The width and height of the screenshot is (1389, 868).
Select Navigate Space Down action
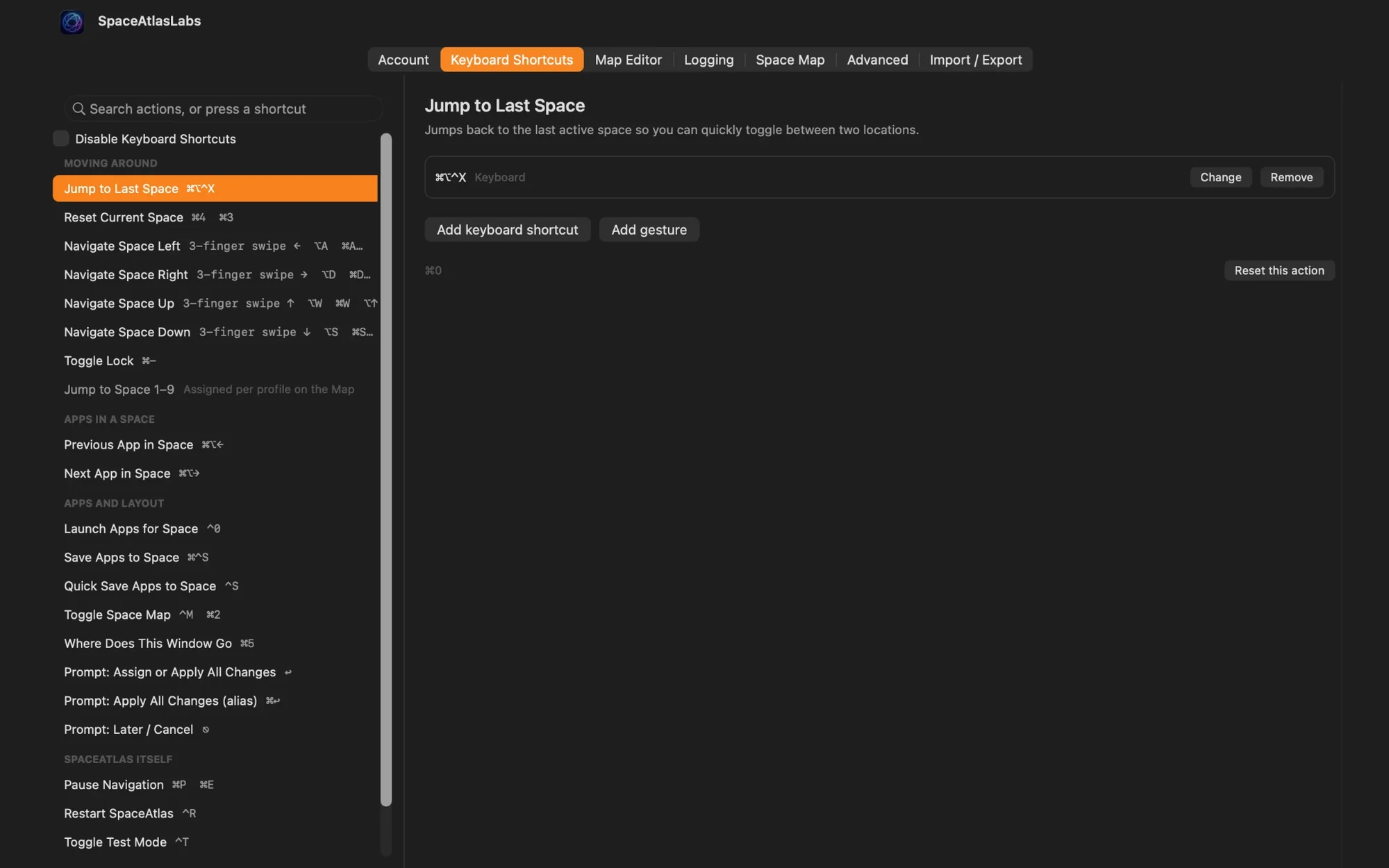215,332
